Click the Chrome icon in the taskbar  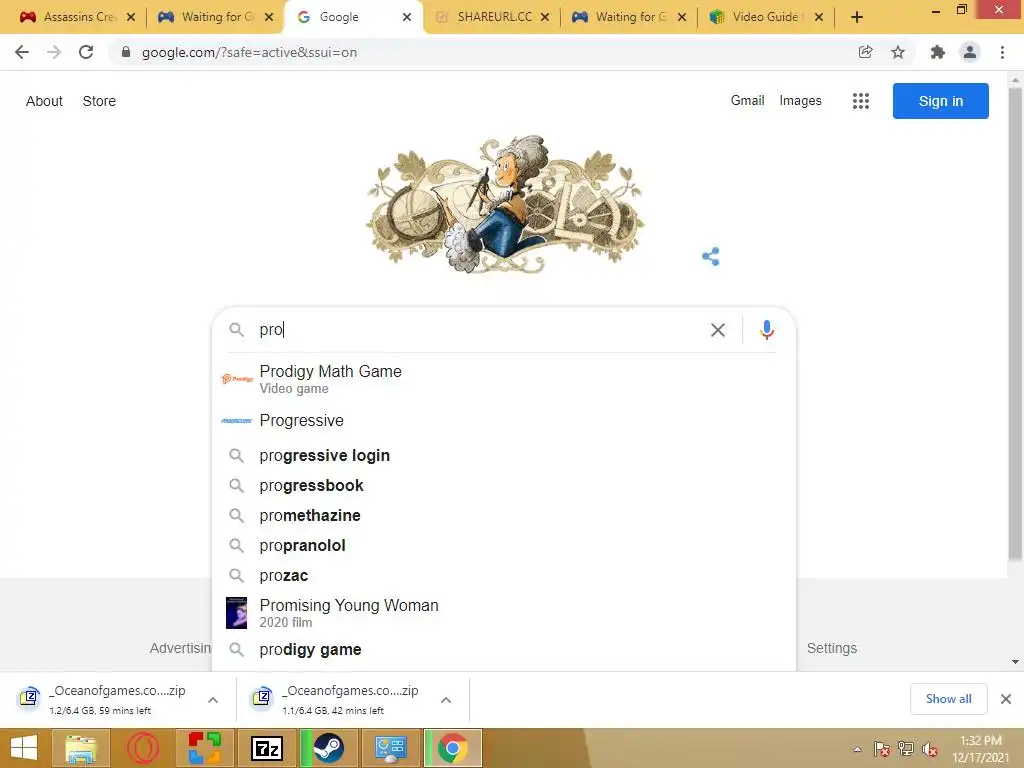[453, 748]
